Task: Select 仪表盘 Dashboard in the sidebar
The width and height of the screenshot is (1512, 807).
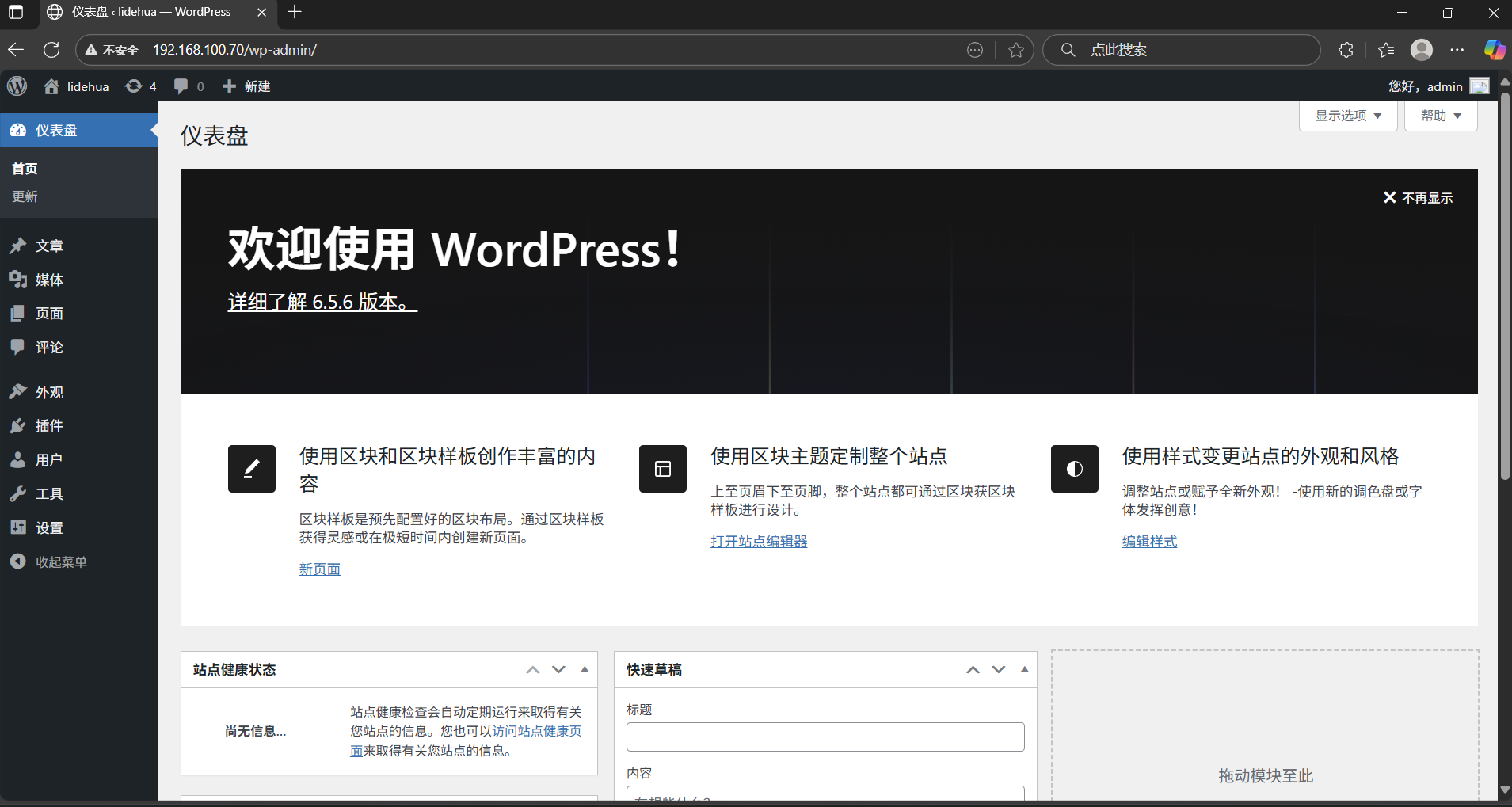Action: pyautogui.click(x=79, y=130)
